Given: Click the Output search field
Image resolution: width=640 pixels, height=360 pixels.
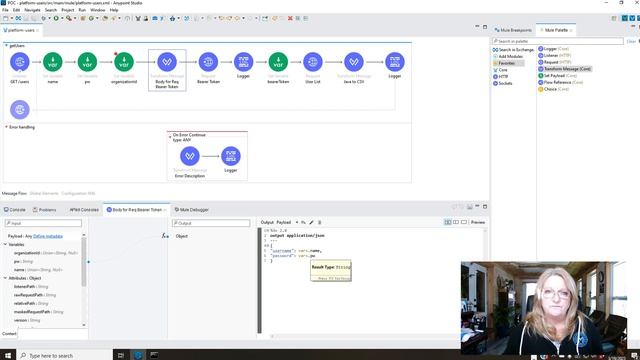Looking at the screenshot, I should click(211, 223).
